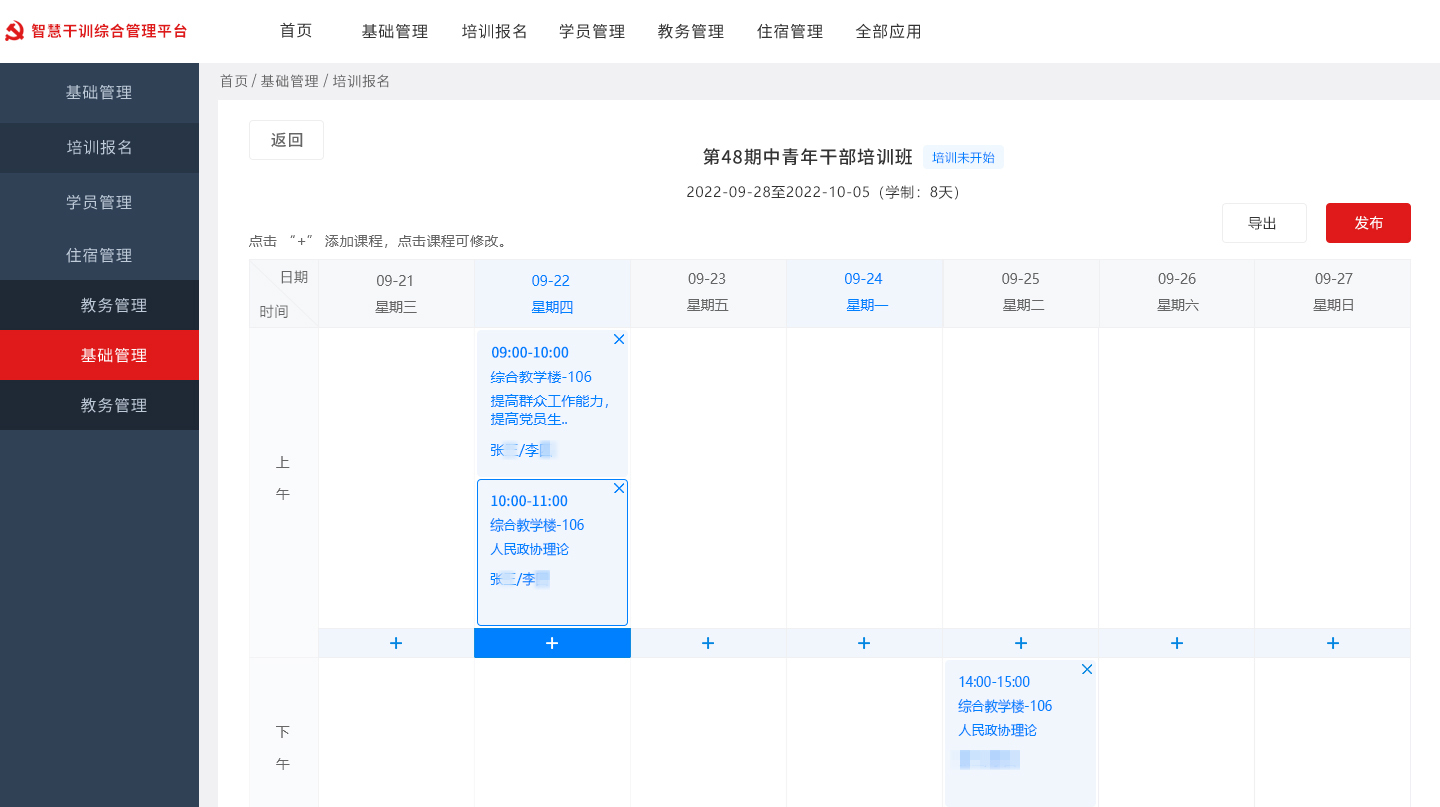Click the 返回 button
This screenshot has height=807, width=1440.
click(286, 140)
